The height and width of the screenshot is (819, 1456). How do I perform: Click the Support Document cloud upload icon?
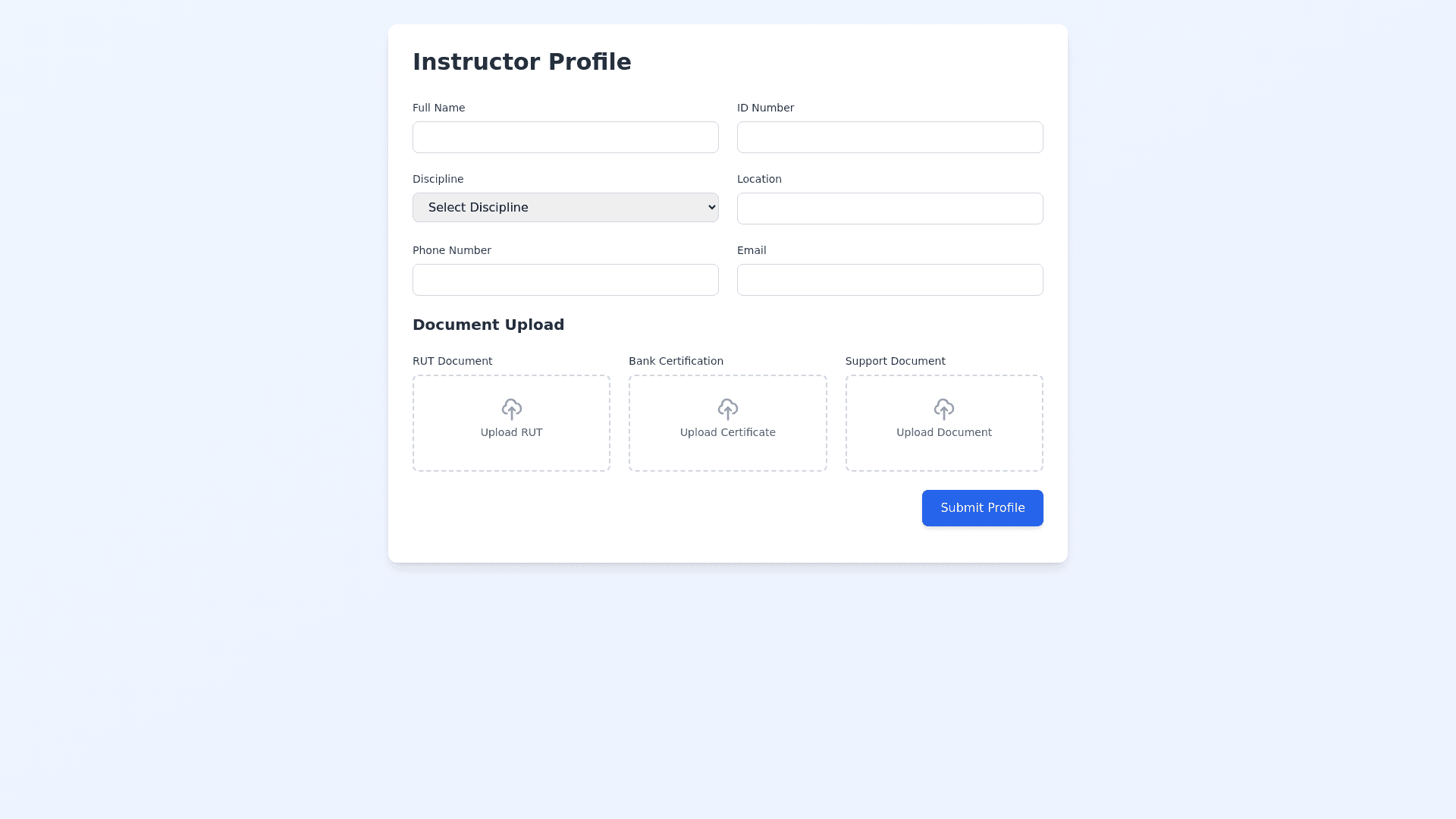tap(944, 409)
